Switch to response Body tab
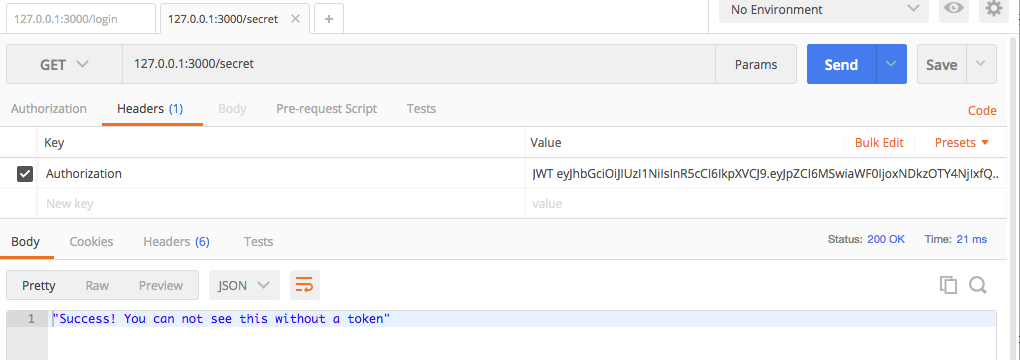 point(25,242)
